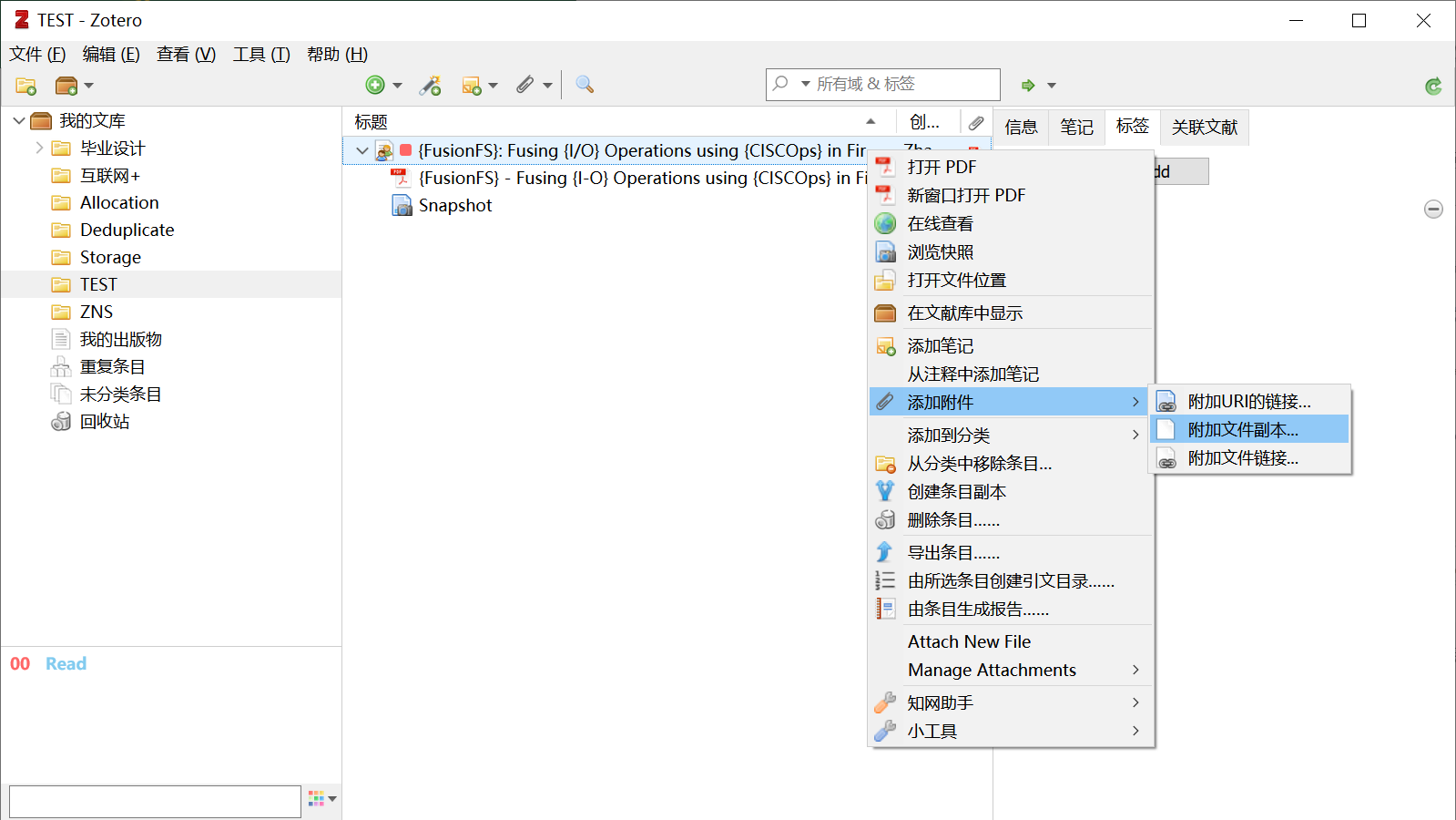
Task: Open the Add Attachment dropdown arrow
Action: (547, 86)
